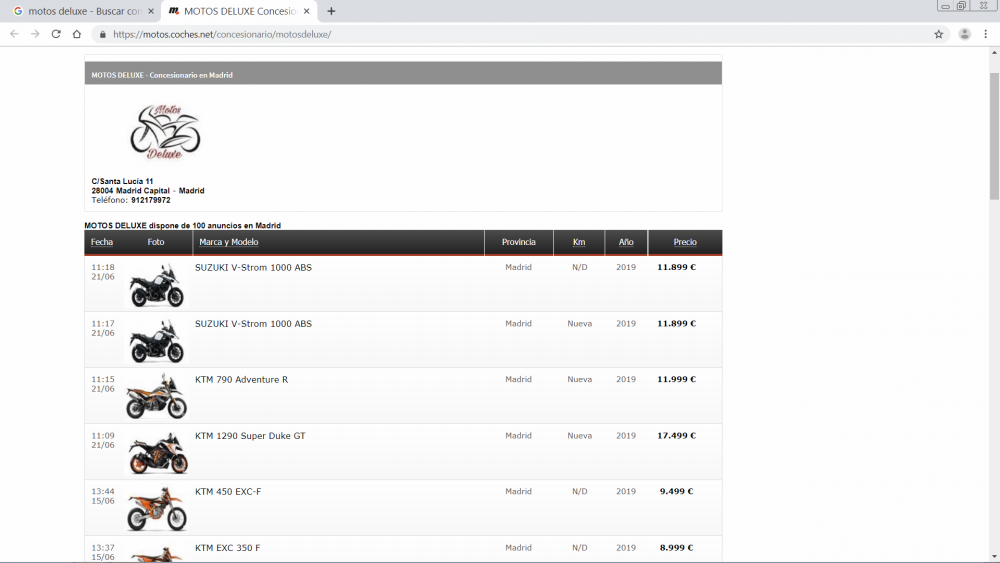Click the KTM 1290 Super Duke GT photo
This screenshot has height=563, width=1000.
point(158,452)
